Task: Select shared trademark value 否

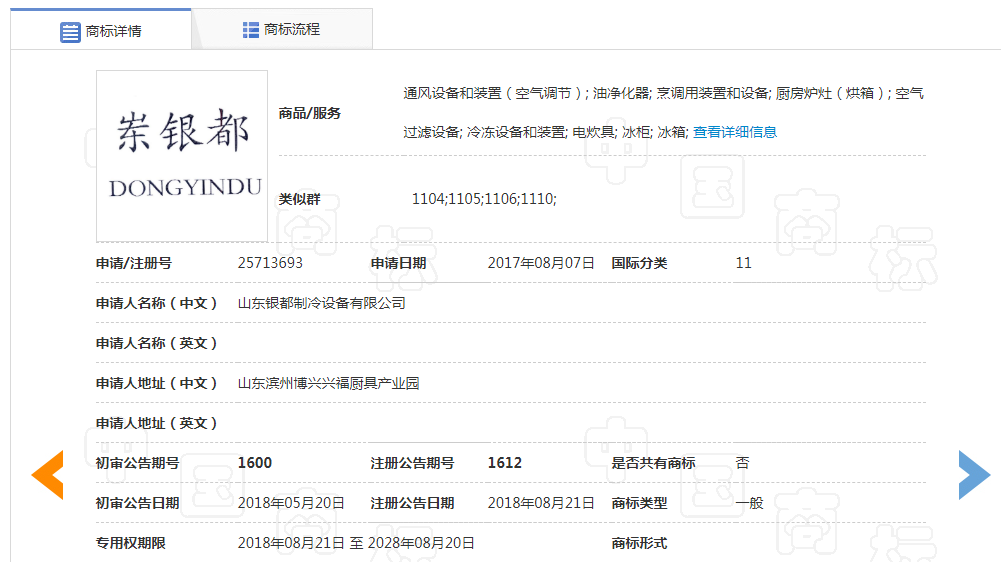Action: (x=742, y=463)
